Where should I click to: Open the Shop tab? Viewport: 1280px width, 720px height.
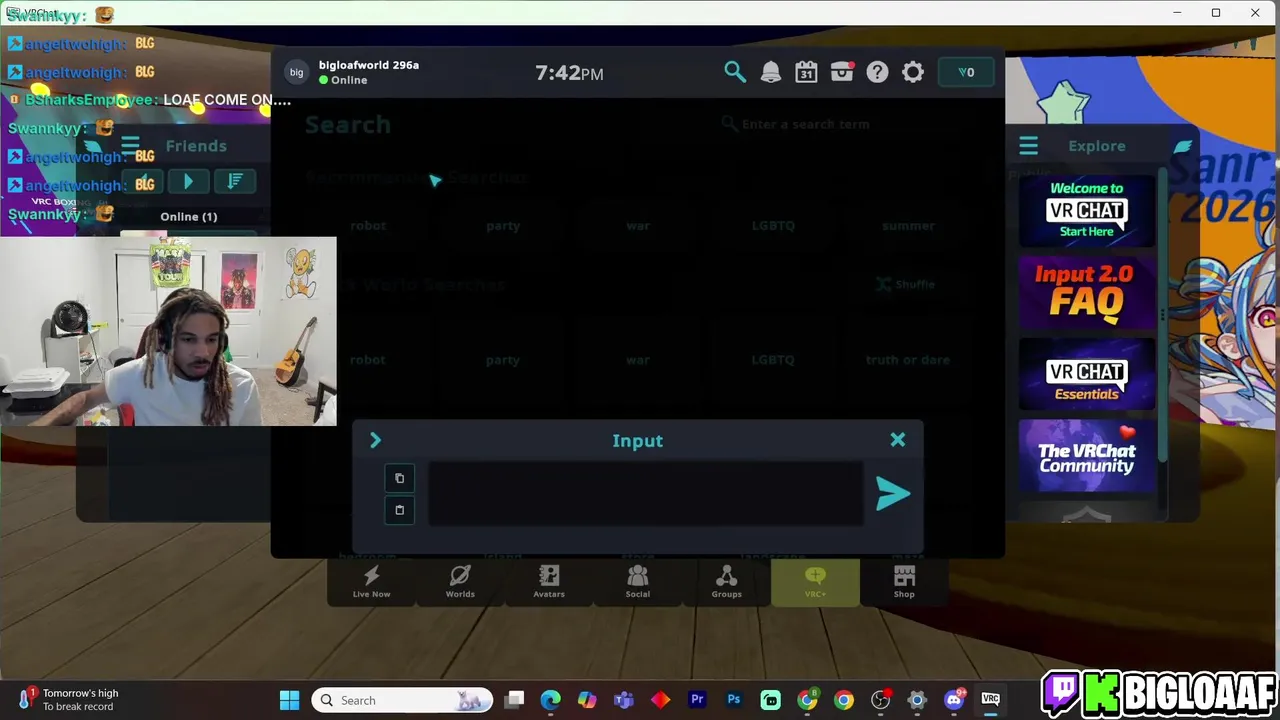tap(904, 582)
